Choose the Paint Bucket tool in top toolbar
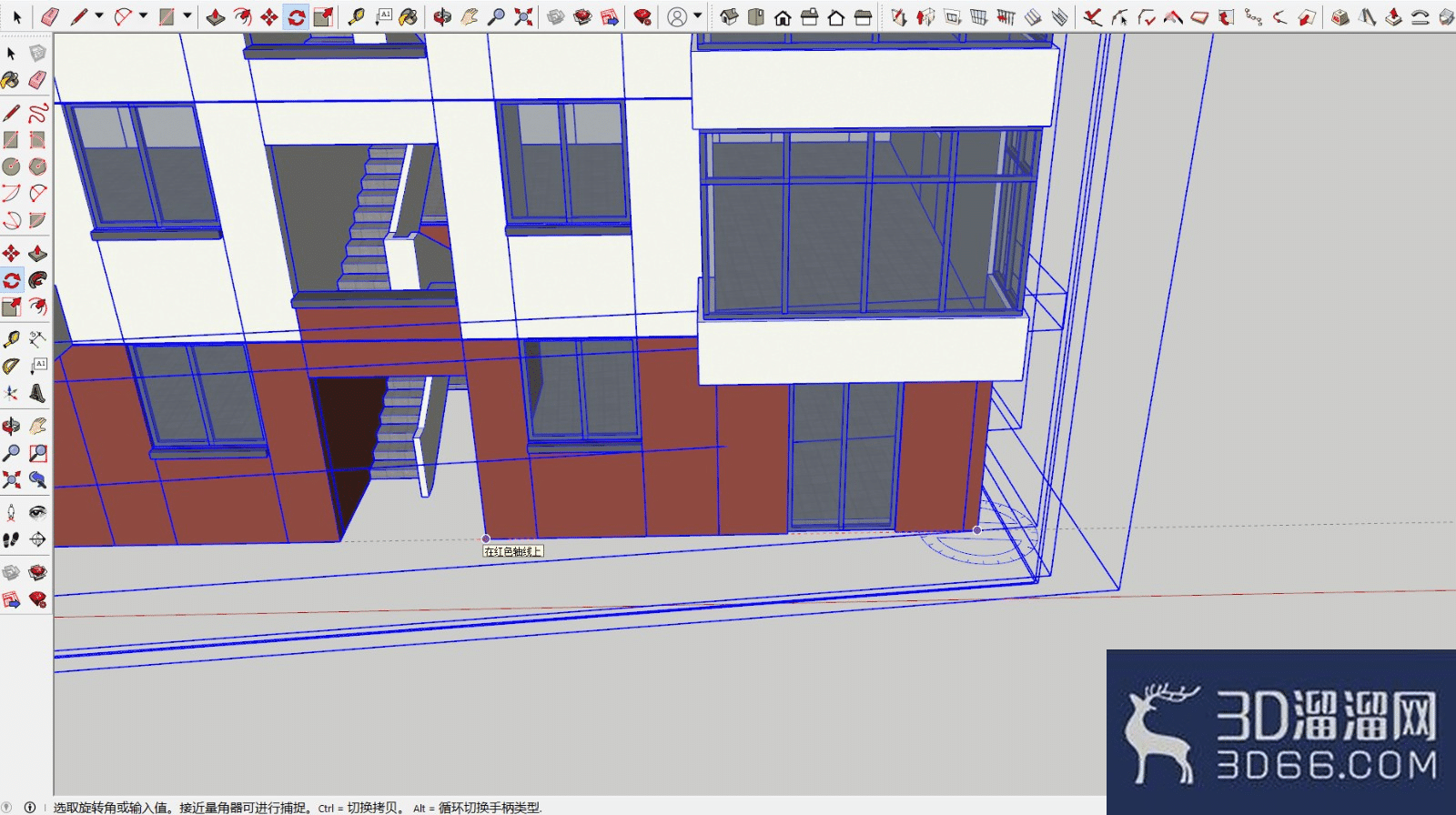The width and height of the screenshot is (1456, 815). [x=409, y=16]
